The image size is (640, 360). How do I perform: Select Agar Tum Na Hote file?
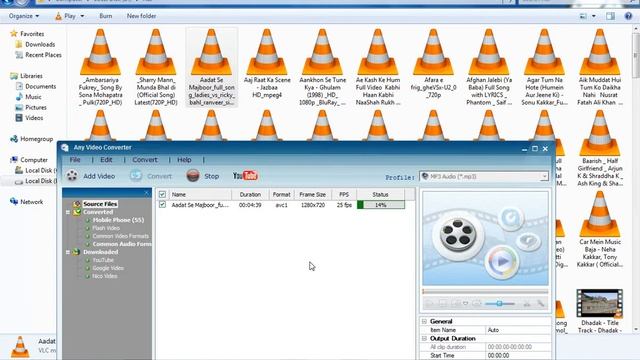[x=544, y=67]
